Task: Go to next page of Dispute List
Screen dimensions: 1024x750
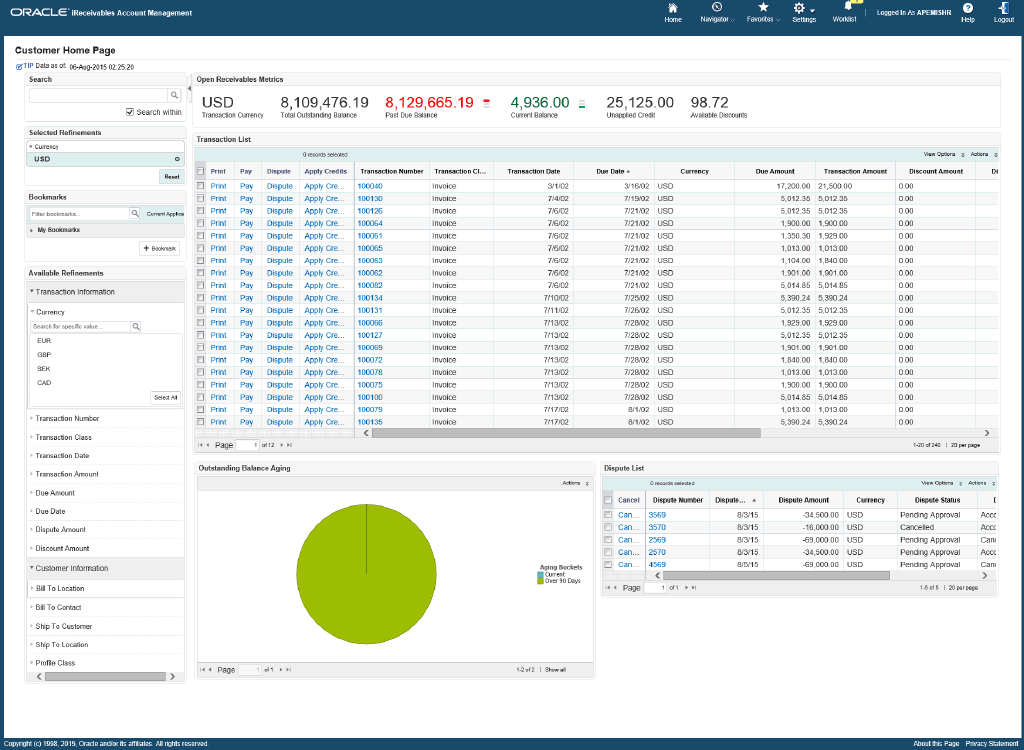Action: coord(686,588)
